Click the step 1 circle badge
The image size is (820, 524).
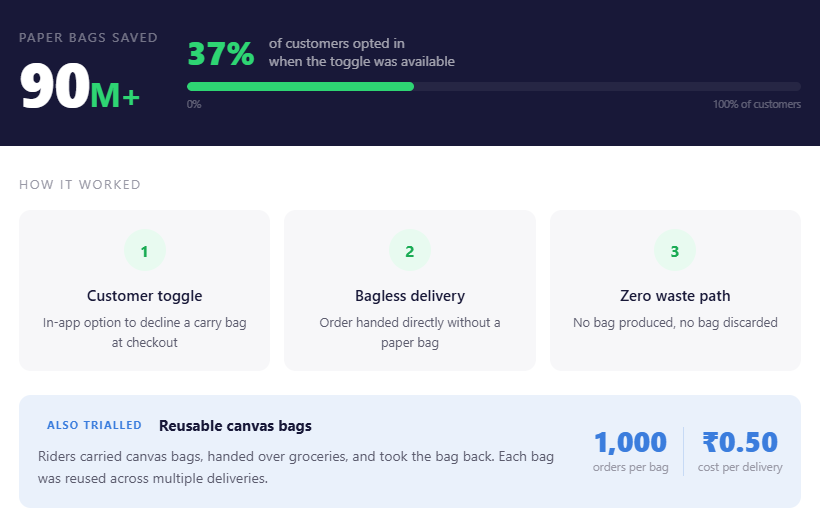144,251
